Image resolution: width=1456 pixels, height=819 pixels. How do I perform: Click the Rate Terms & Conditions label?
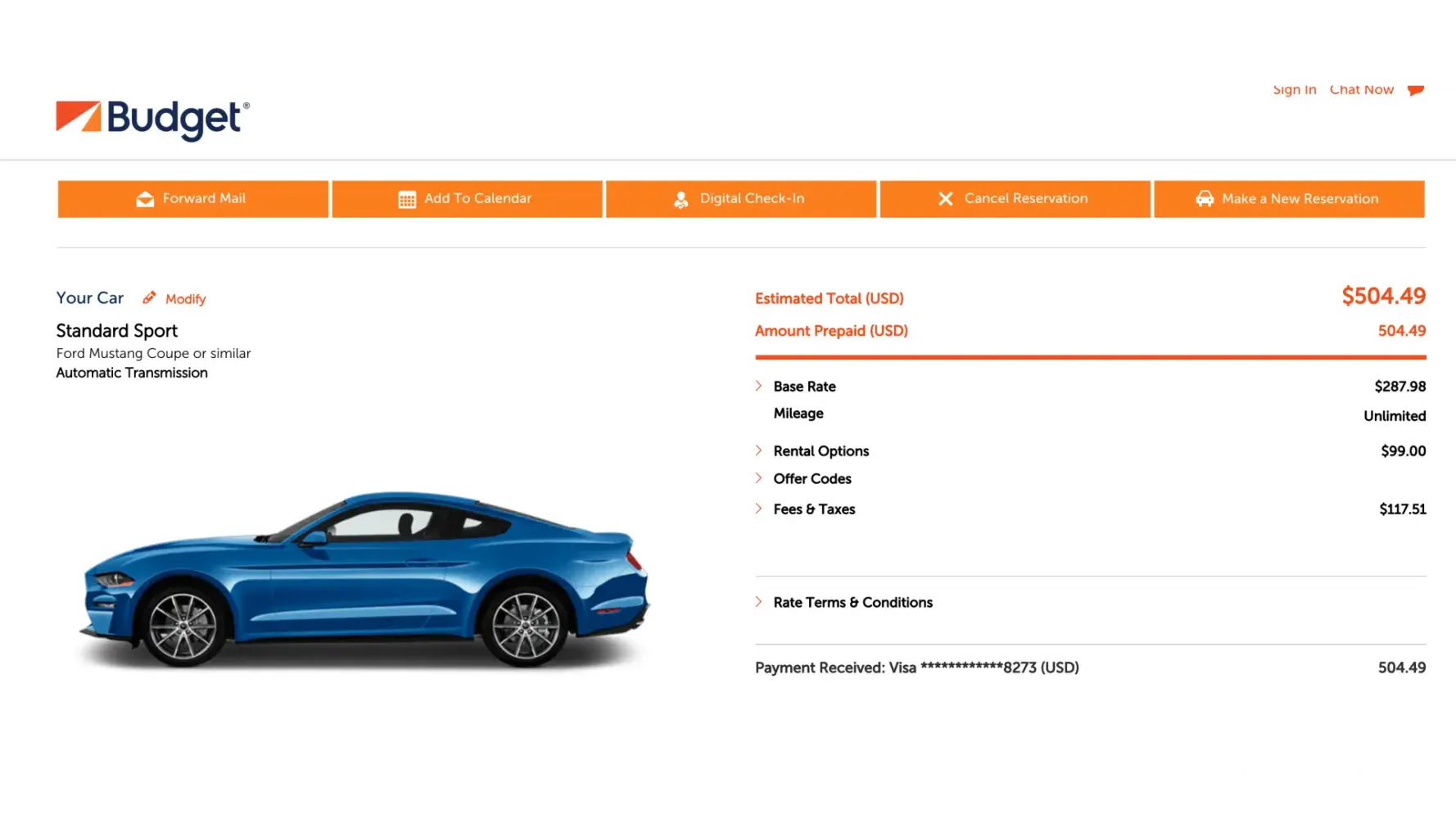(x=853, y=603)
